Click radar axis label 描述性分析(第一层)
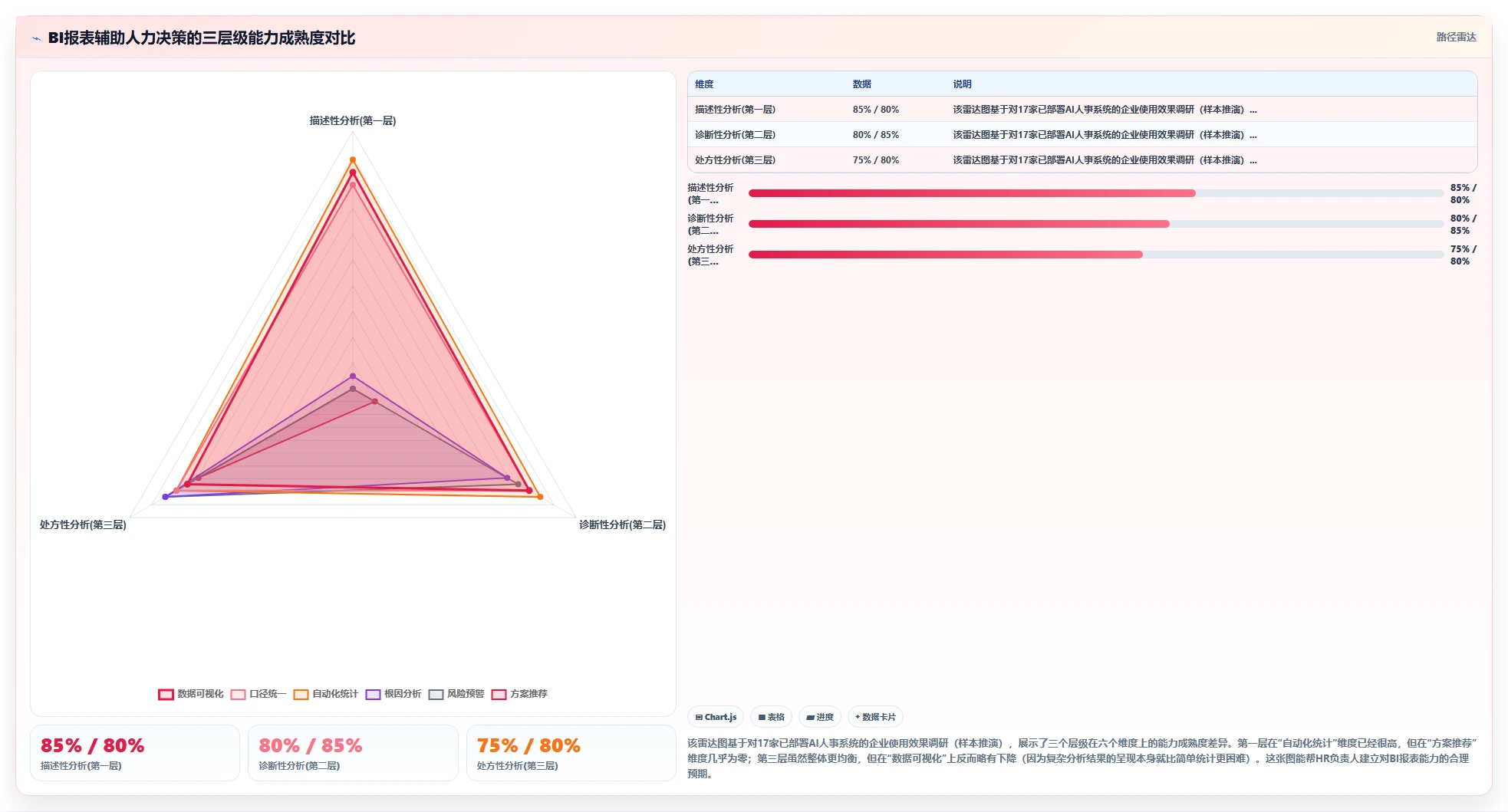 click(x=353, y=120)
